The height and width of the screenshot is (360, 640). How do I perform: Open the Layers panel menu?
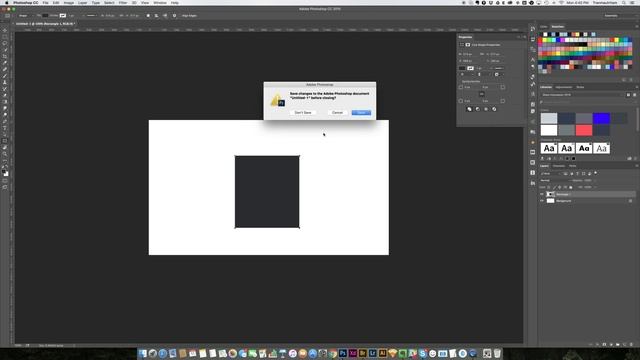click(x=636, y=166)
